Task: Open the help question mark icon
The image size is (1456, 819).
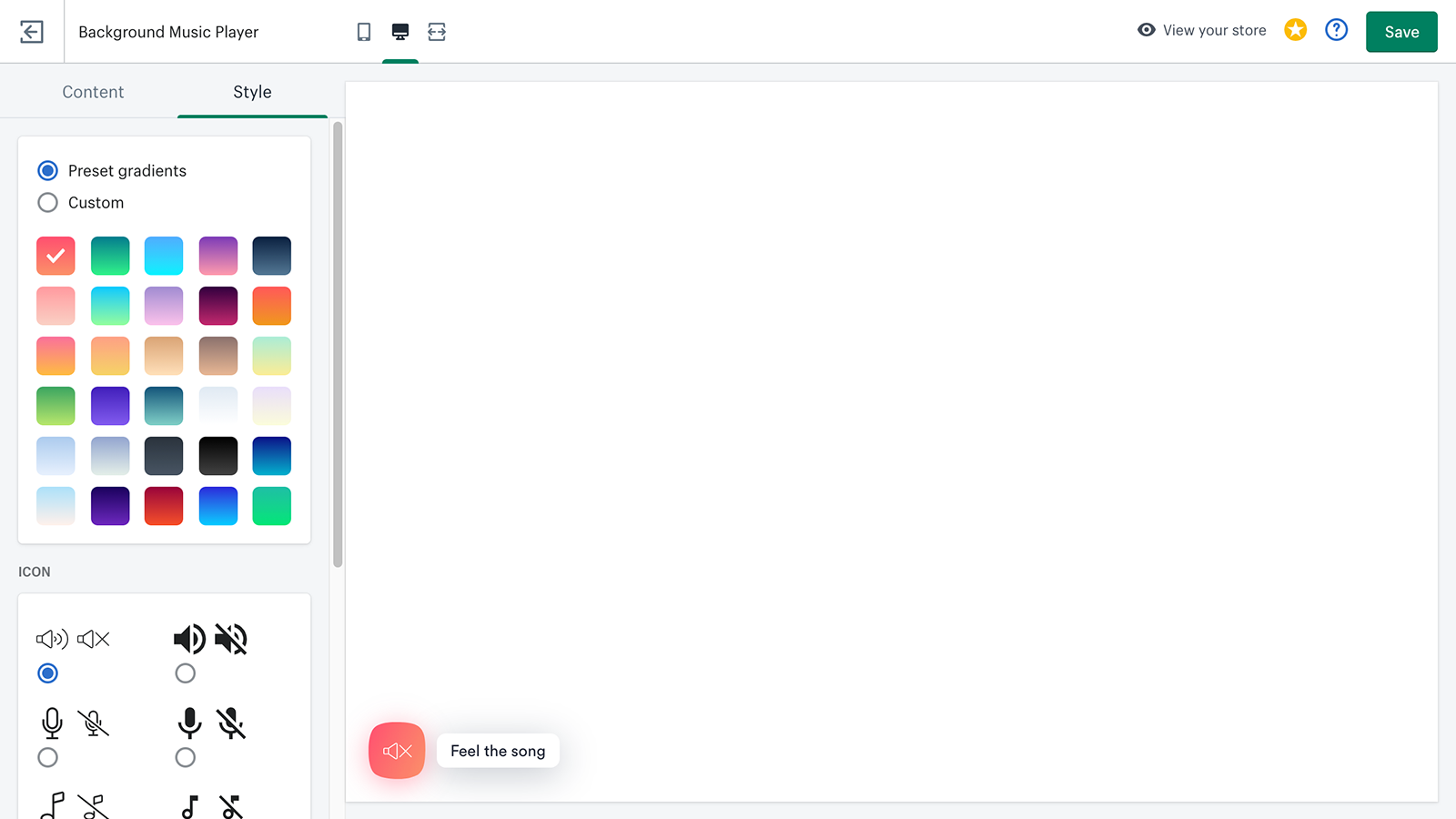Action: [1336, 30]
